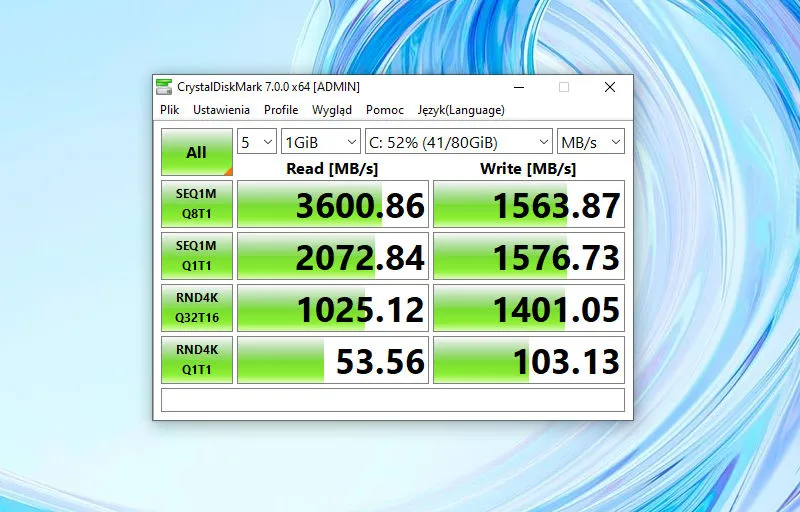Expand the 1GiB test size dropdown
The height and width of the screenshot is (512, 800).
(x=320, y=142)
